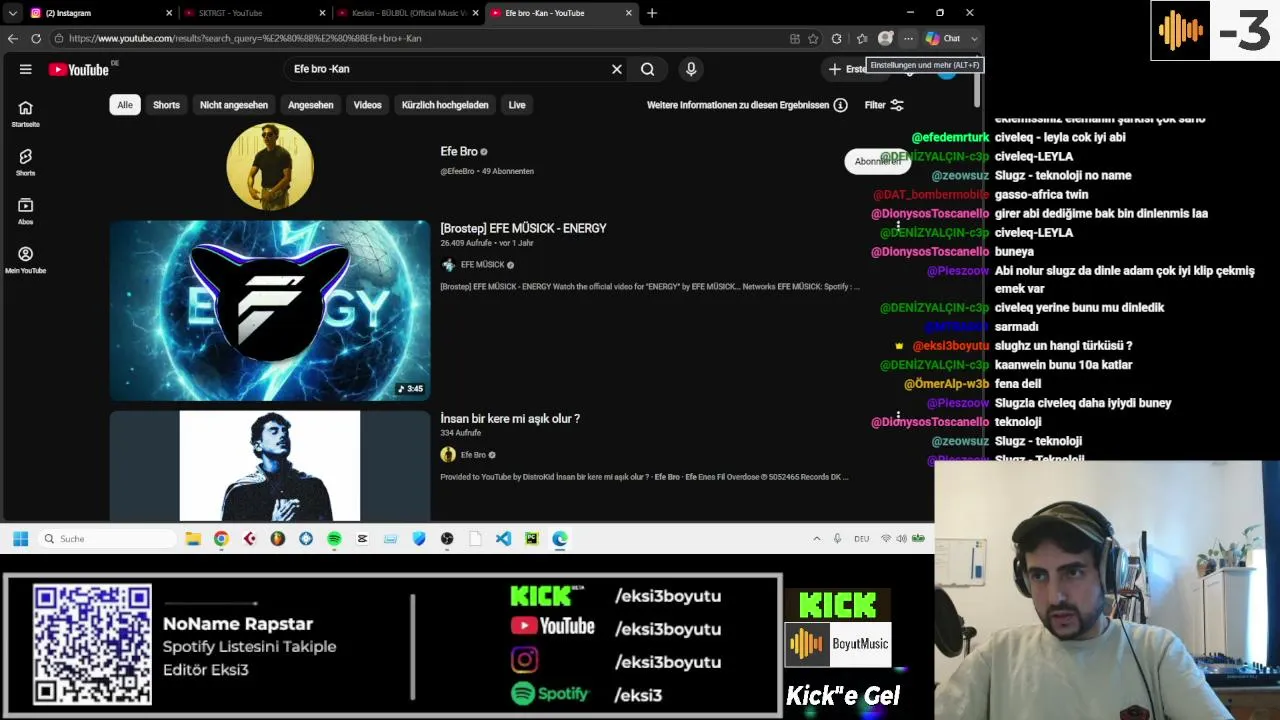
Task: Open Weitere Informationen zu diesen Ergebnissen
Action: click(738, 105)
